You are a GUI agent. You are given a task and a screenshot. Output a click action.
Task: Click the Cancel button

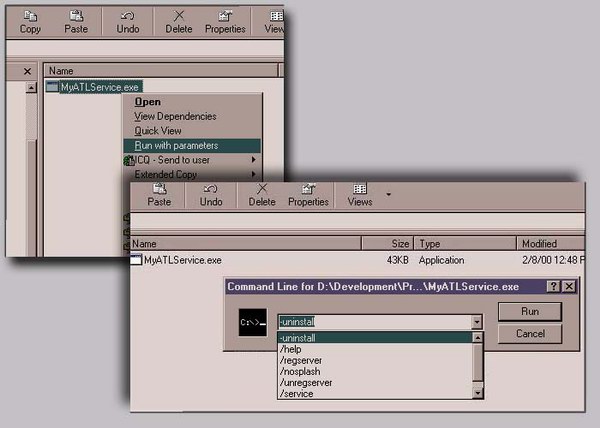530,334
